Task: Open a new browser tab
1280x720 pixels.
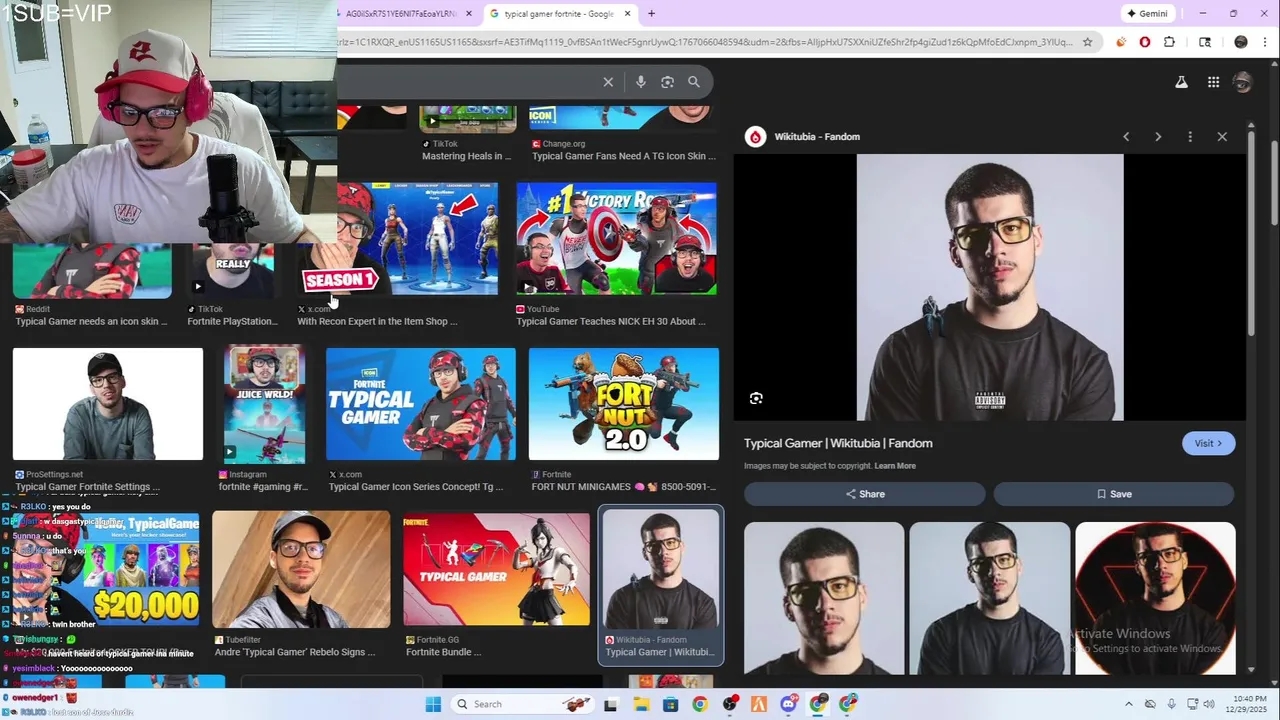Action: (651, 13)
